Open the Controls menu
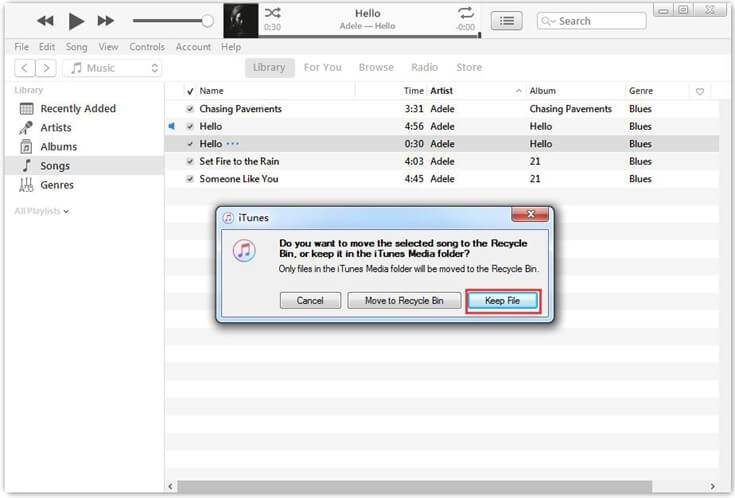 (x=147, y=47)
